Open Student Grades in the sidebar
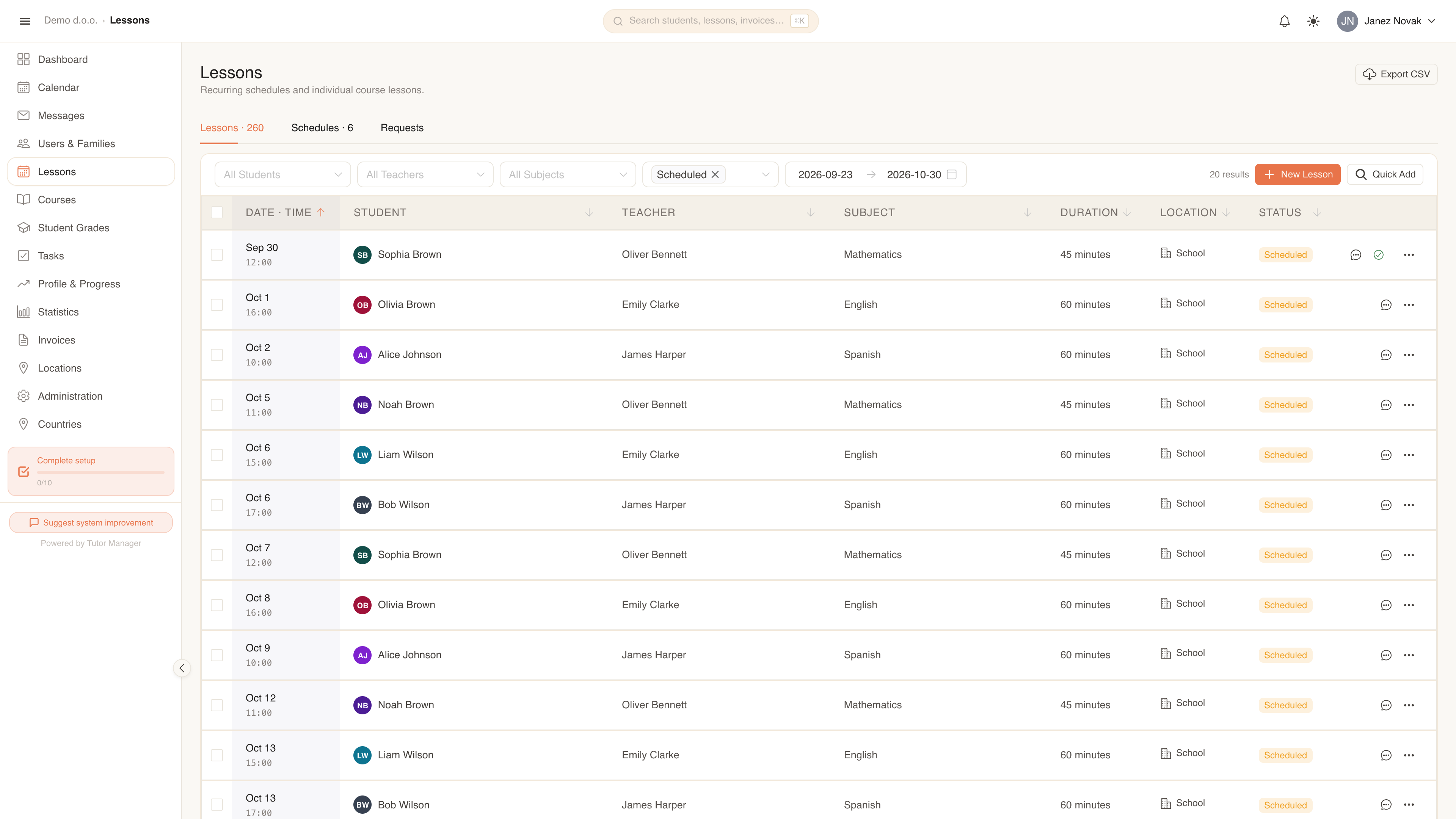Viewport: 1456px width, 819px height. coord(91,228)
